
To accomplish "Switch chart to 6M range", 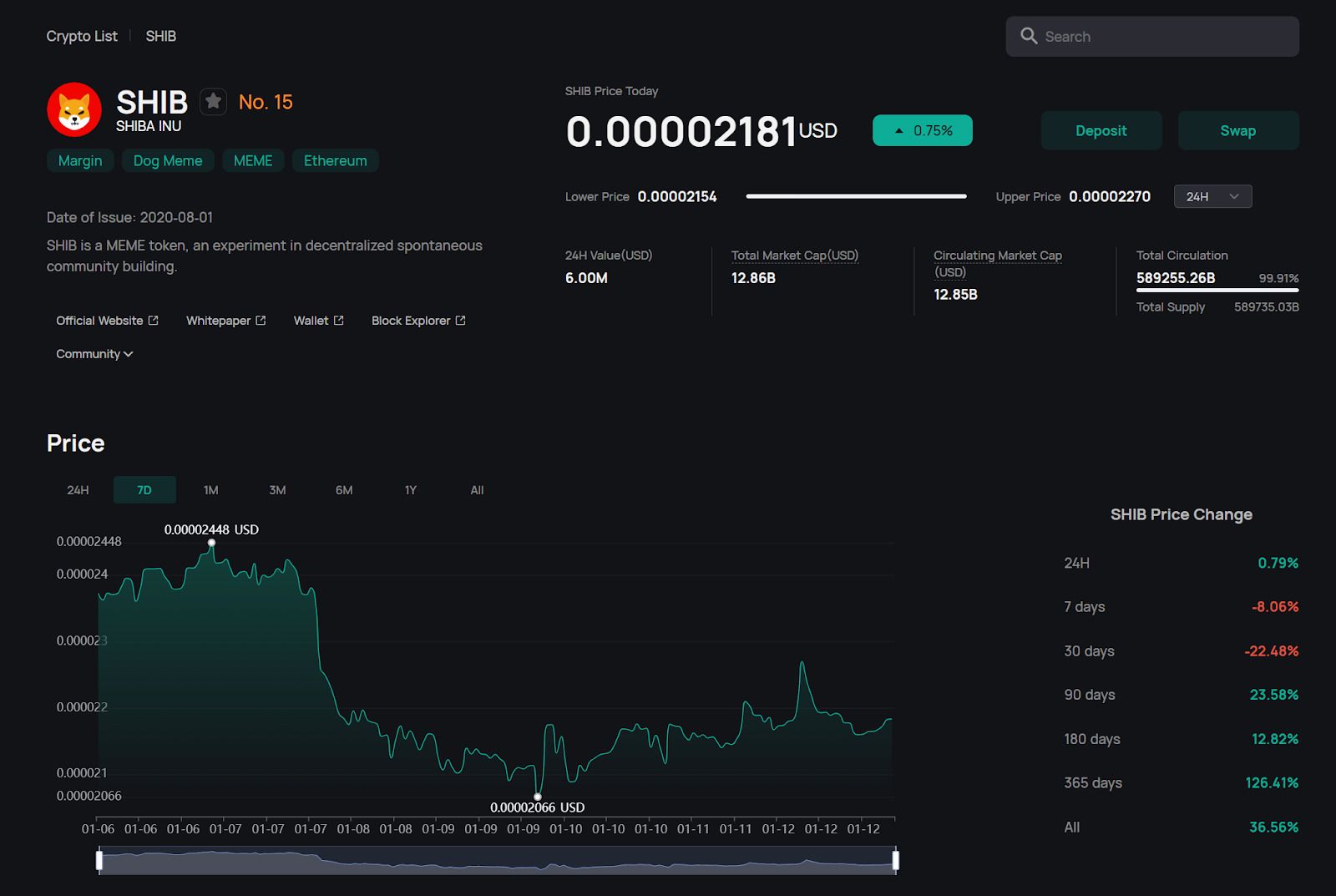I will (344, 490).
